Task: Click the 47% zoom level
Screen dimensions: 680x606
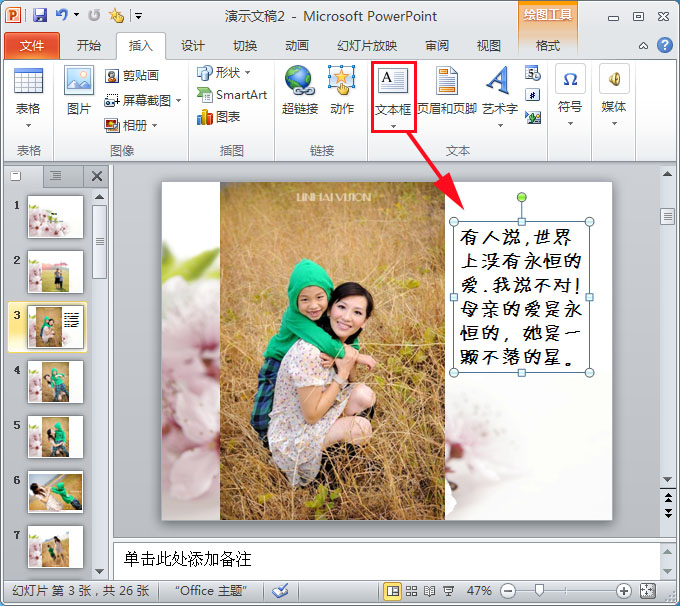Action: pos(479,591)
